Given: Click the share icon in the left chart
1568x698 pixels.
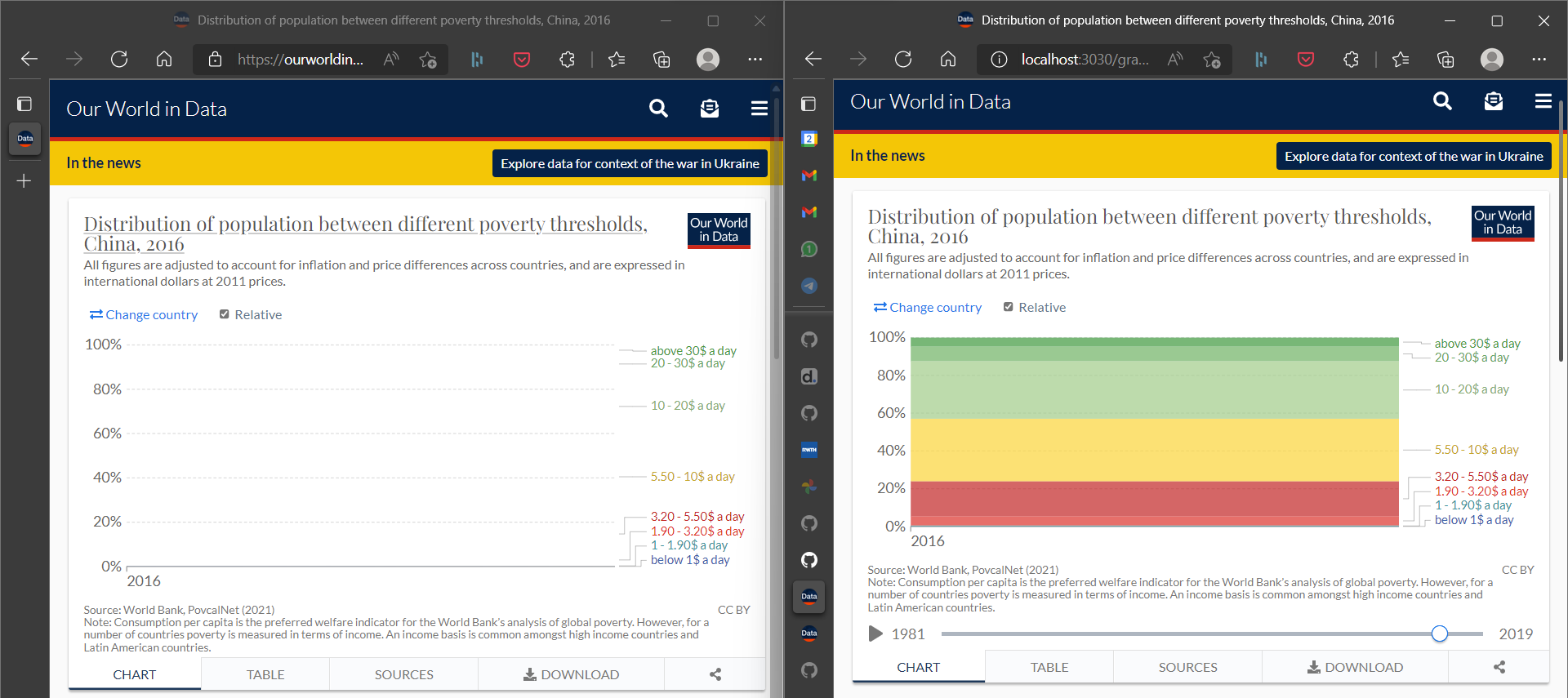Looking at the screenshot, I should (715, 674).
